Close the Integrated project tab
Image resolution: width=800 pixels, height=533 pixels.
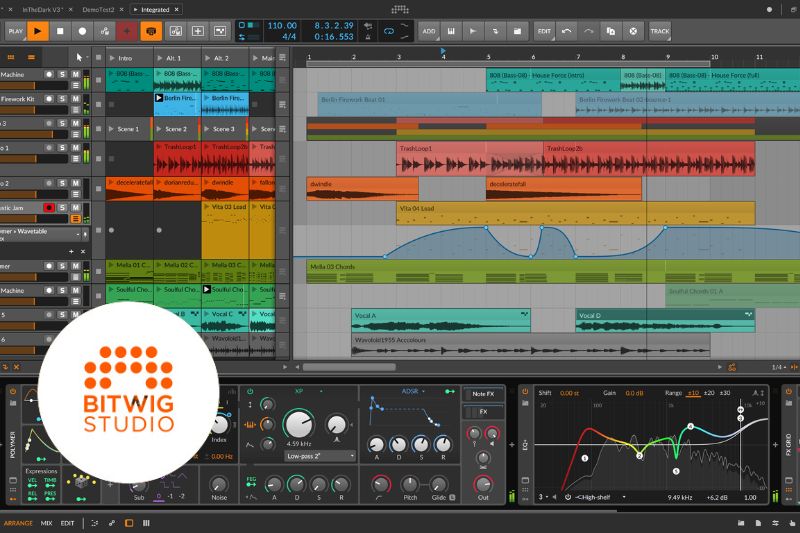click(177, 10)
